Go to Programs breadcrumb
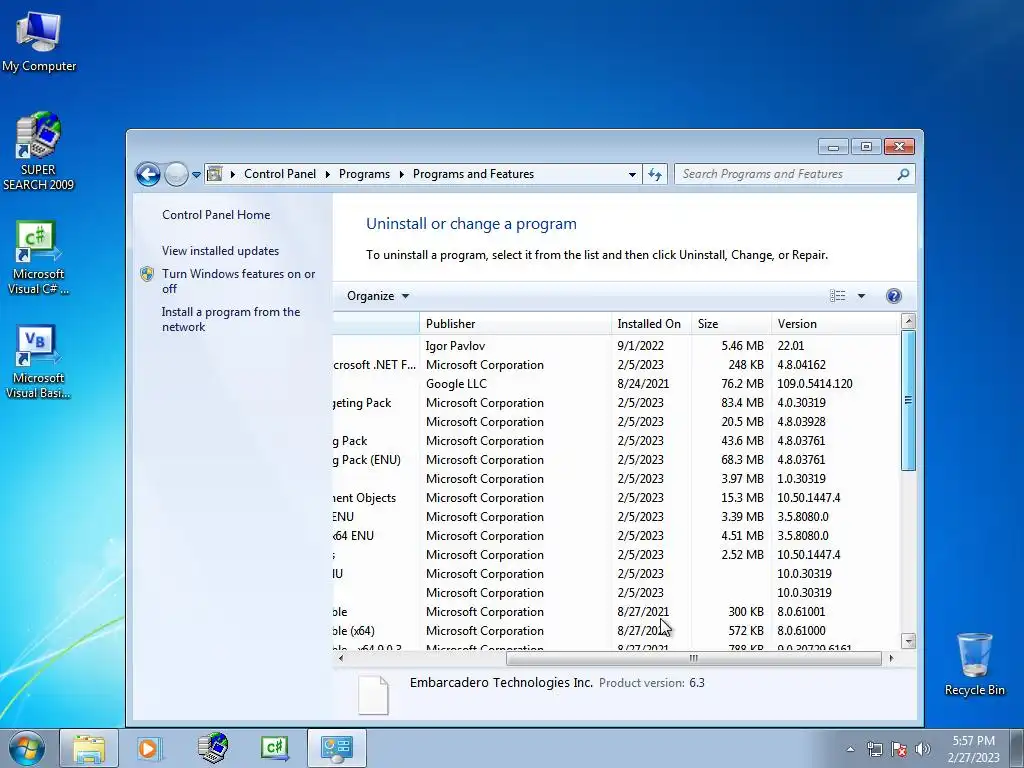Image resolution: width=1024 pixels, height=768 pixels. click(364, 174)
